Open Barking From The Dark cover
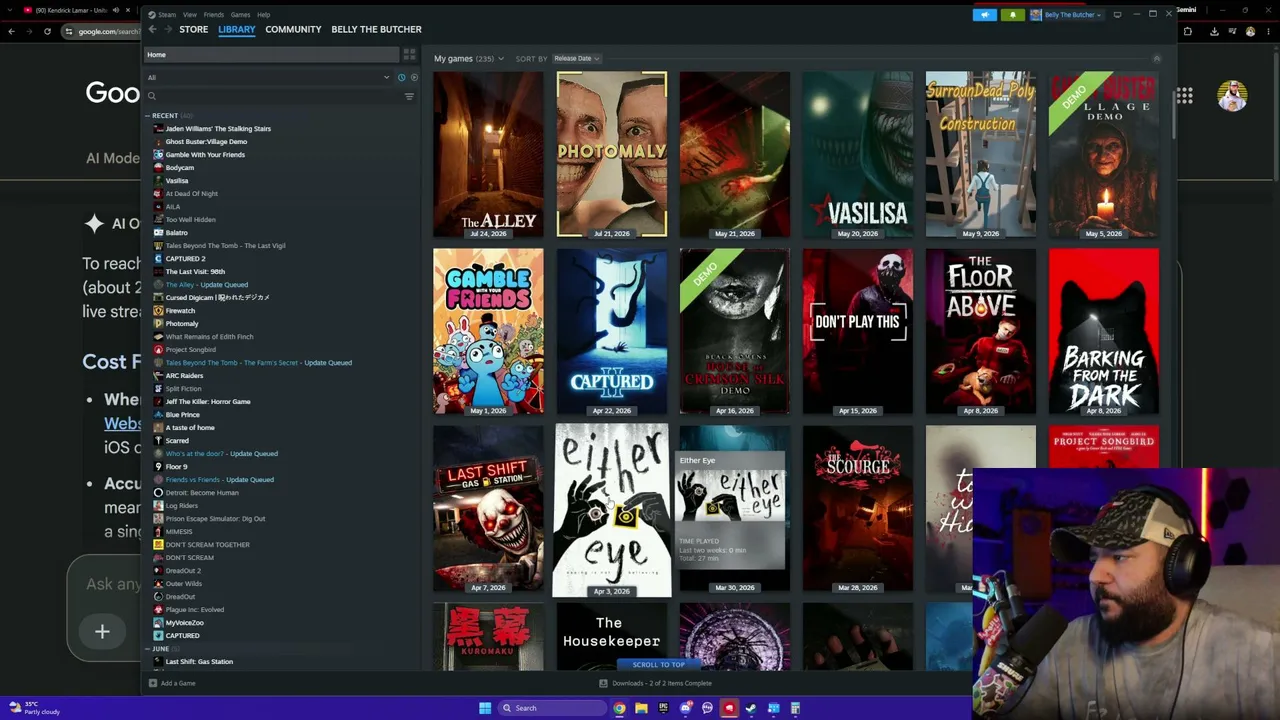1280x720 pixels. [1104, 331]
